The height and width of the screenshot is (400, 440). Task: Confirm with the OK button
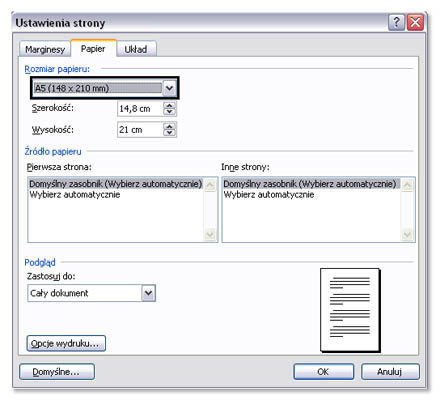click(323, 372)
